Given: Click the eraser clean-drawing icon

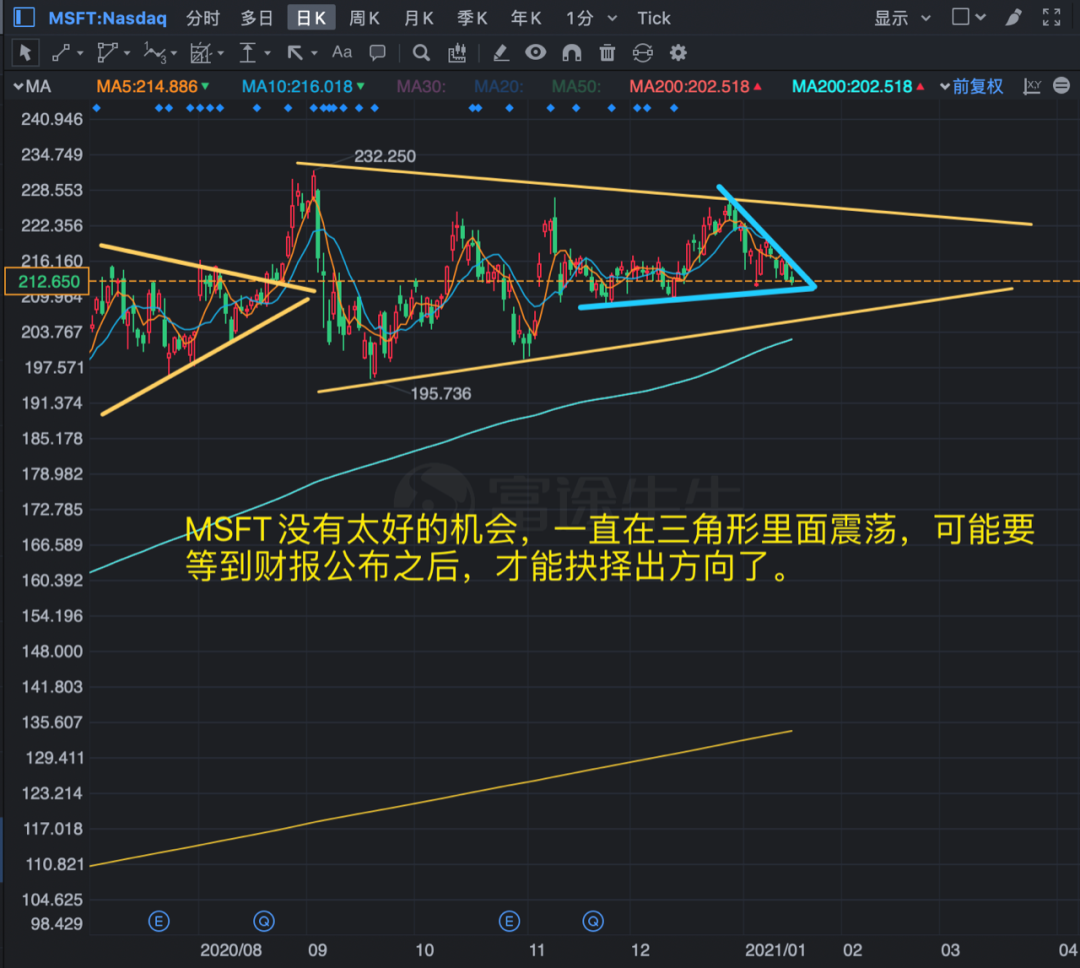Looking at the screenshot, I should coord(501,53).
